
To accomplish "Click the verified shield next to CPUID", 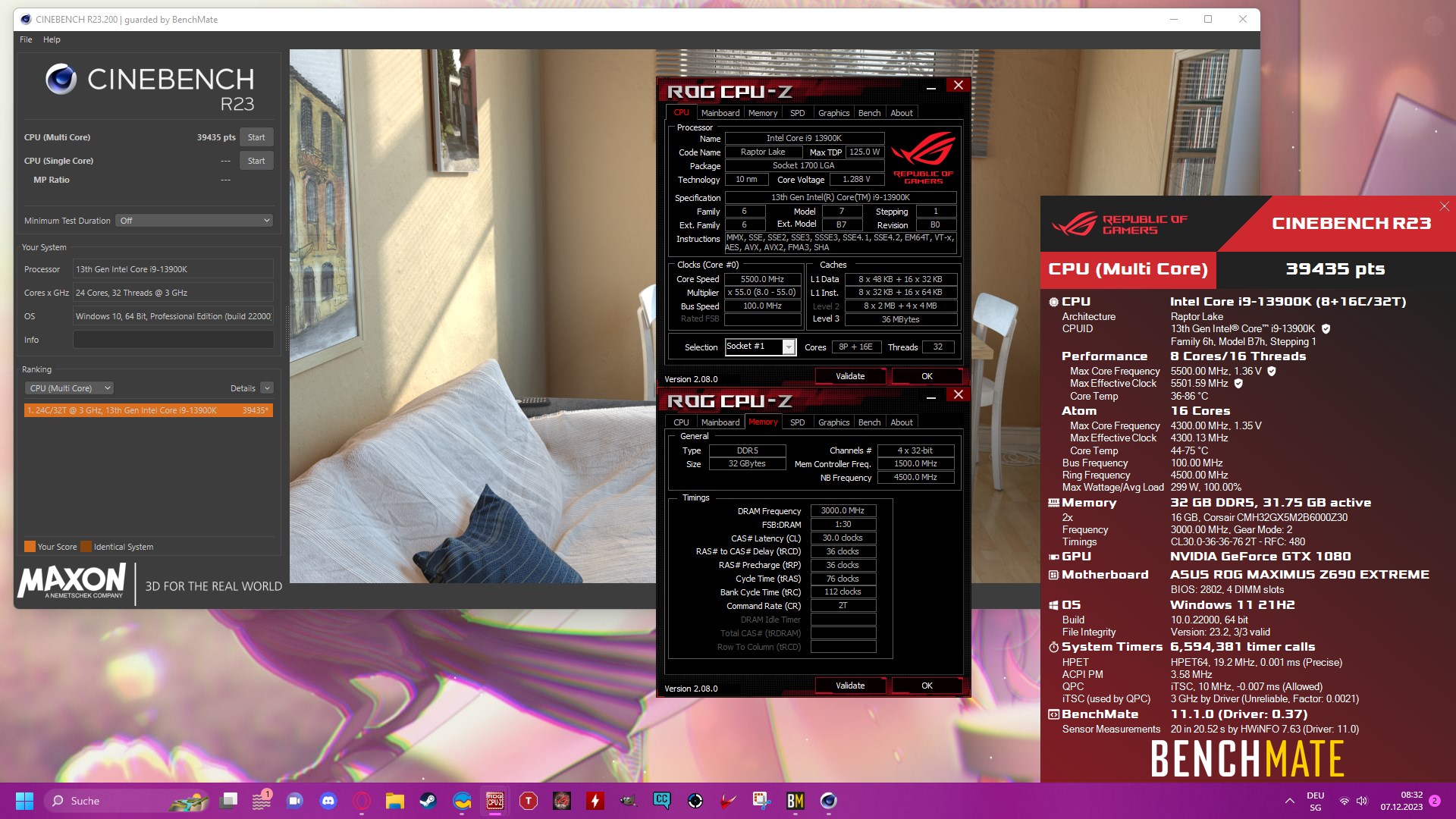I will point(1326,329).
